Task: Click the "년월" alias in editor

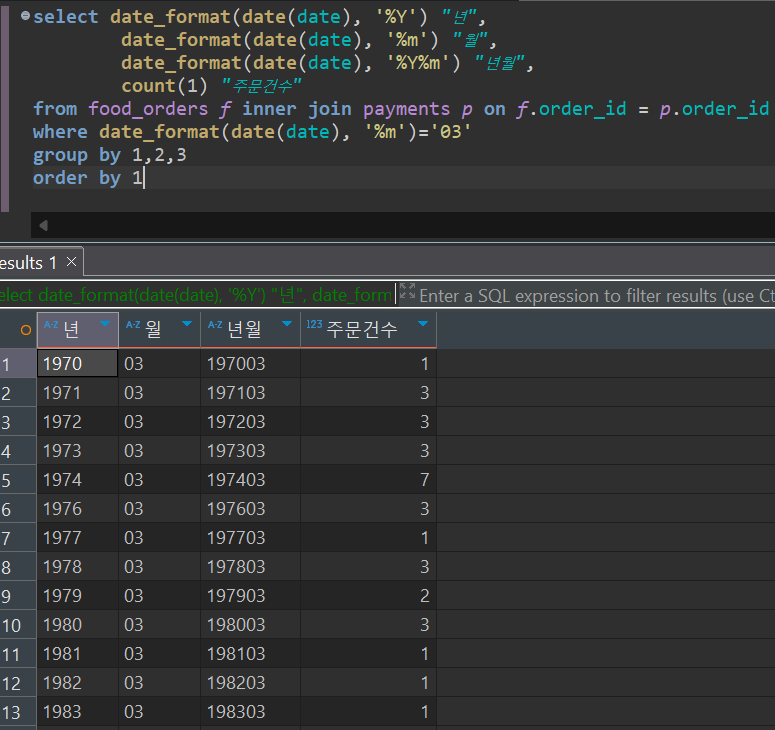Action: point(499,63)
